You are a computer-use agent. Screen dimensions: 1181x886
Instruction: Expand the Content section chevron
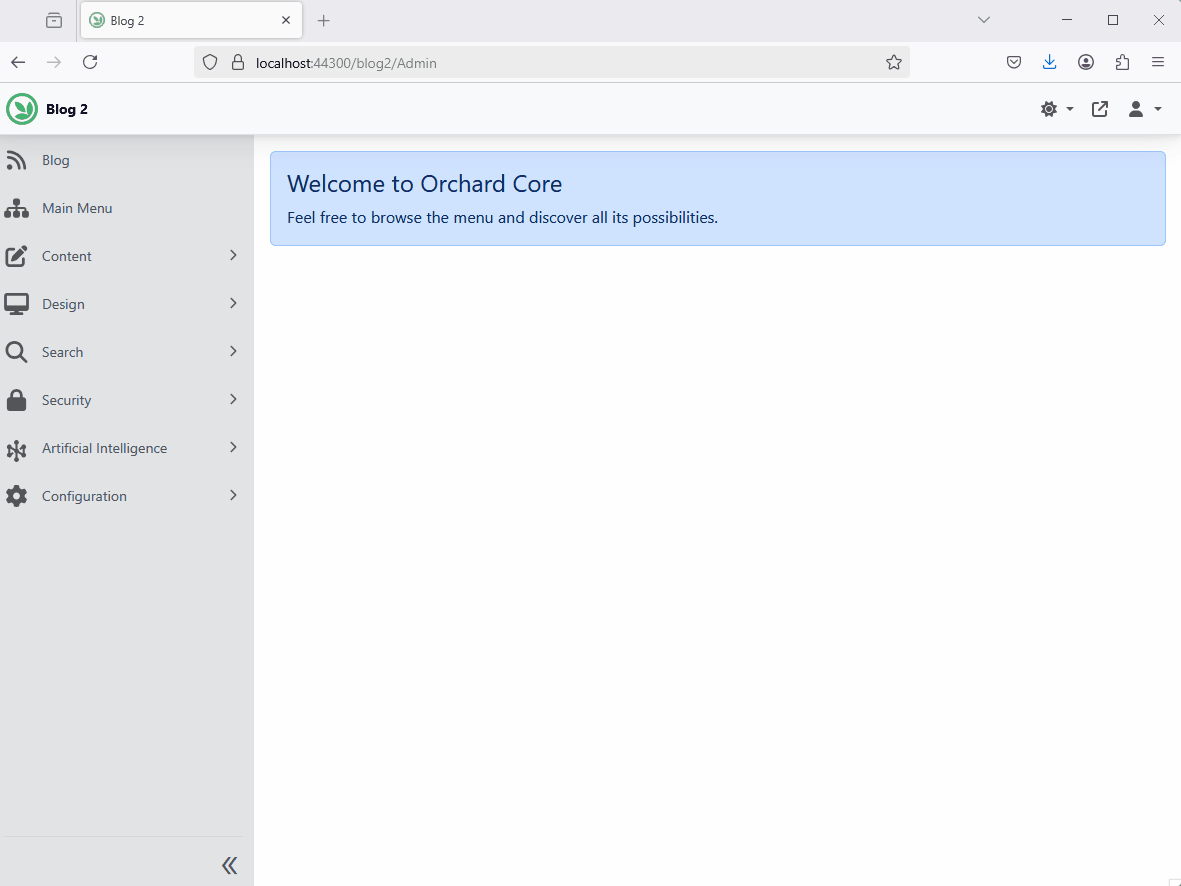[233, 256]
